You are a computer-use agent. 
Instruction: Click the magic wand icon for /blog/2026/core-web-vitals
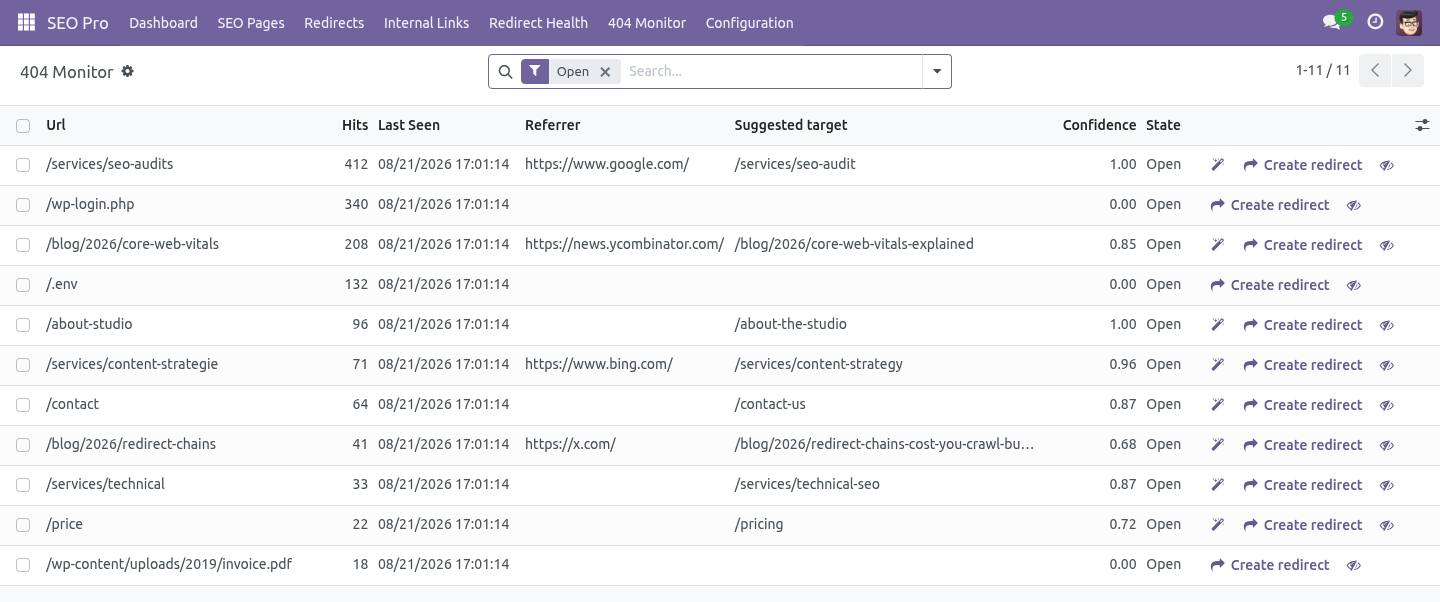1217,245
